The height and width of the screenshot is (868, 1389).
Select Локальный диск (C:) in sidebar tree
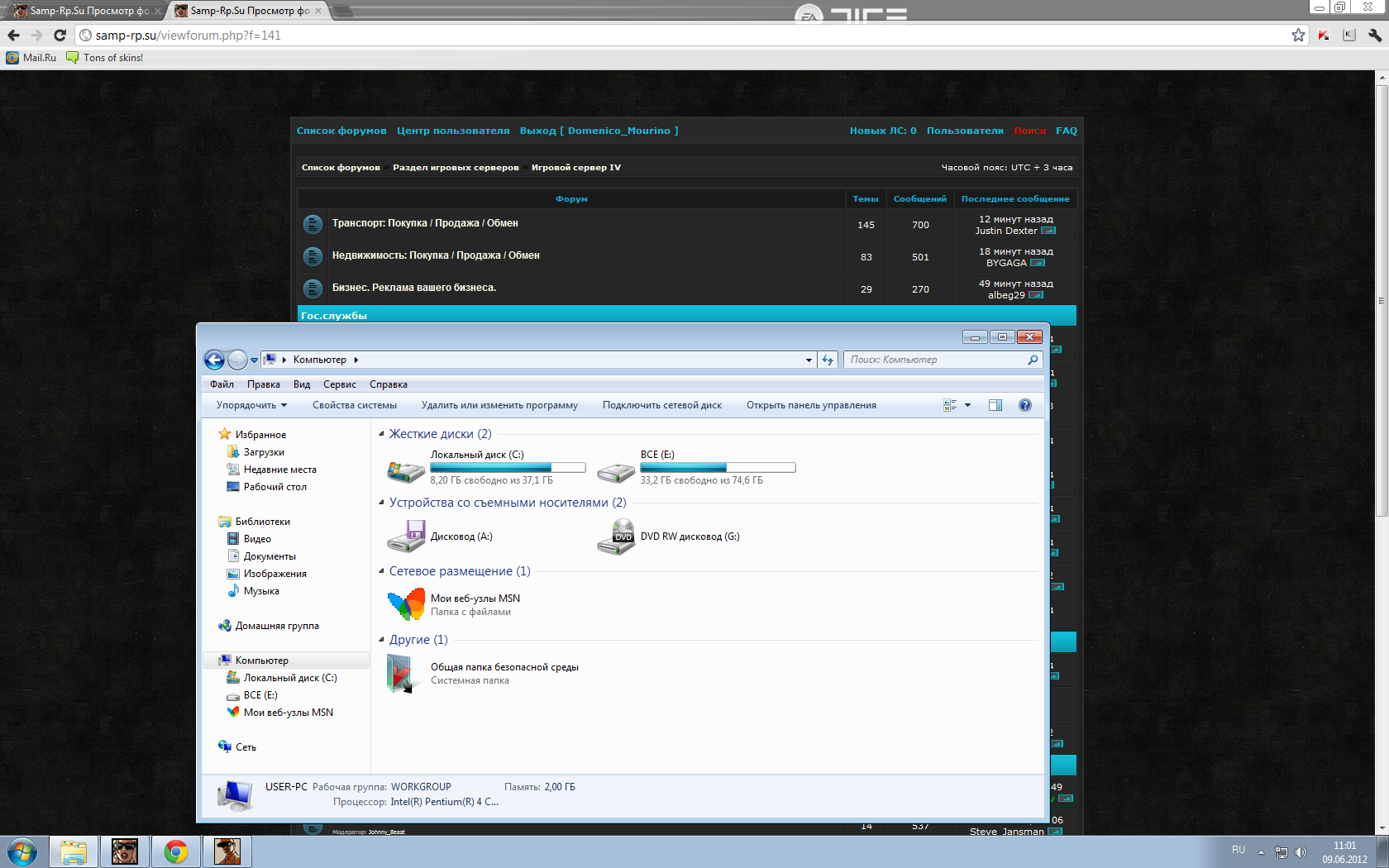click(290, 678)
